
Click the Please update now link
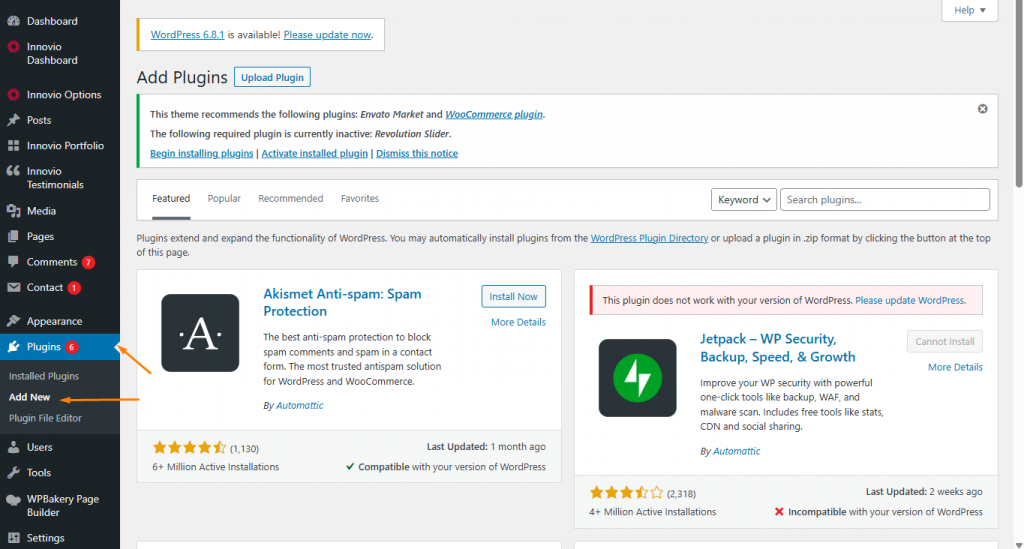(x=327, y=35)
